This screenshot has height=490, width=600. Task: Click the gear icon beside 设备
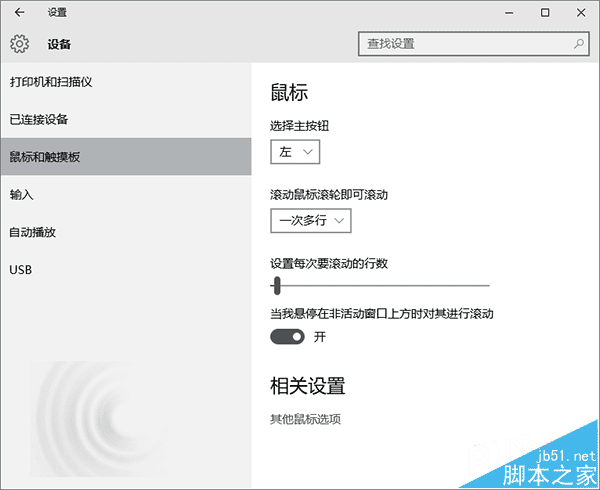point(20,44)
